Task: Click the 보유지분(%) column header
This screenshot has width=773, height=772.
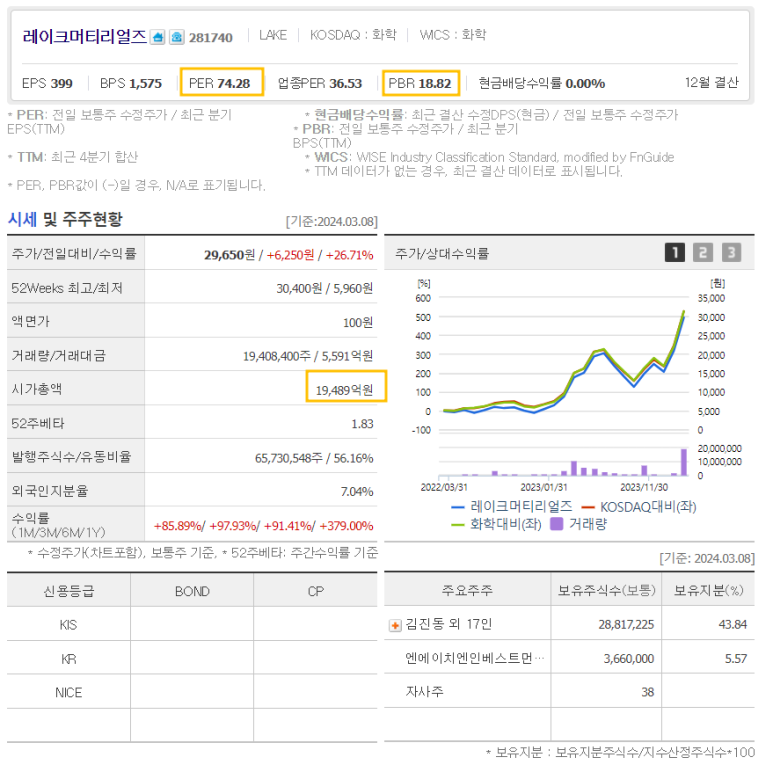Action: coord(708,590)
